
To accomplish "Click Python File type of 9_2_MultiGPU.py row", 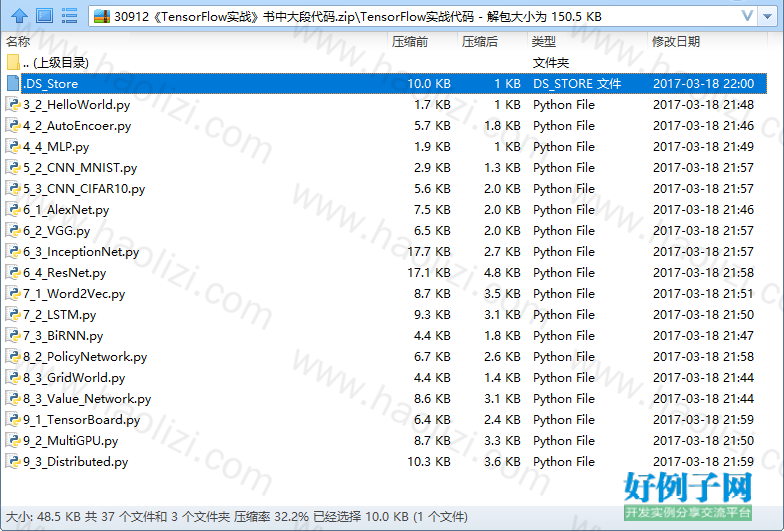I will coord(564,440).
